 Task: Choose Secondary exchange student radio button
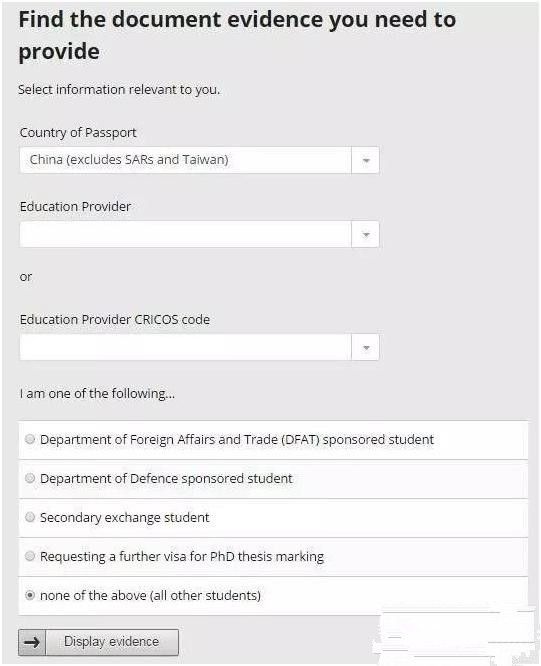click(30, 517)
